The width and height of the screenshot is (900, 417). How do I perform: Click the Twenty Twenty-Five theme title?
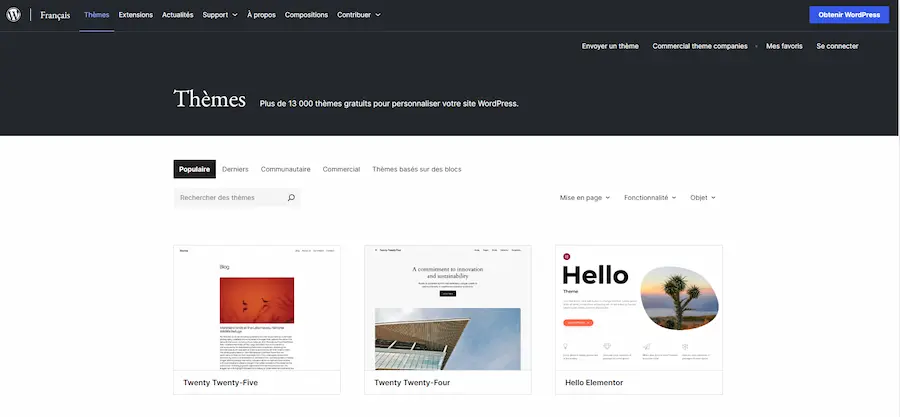pos(220,383)
